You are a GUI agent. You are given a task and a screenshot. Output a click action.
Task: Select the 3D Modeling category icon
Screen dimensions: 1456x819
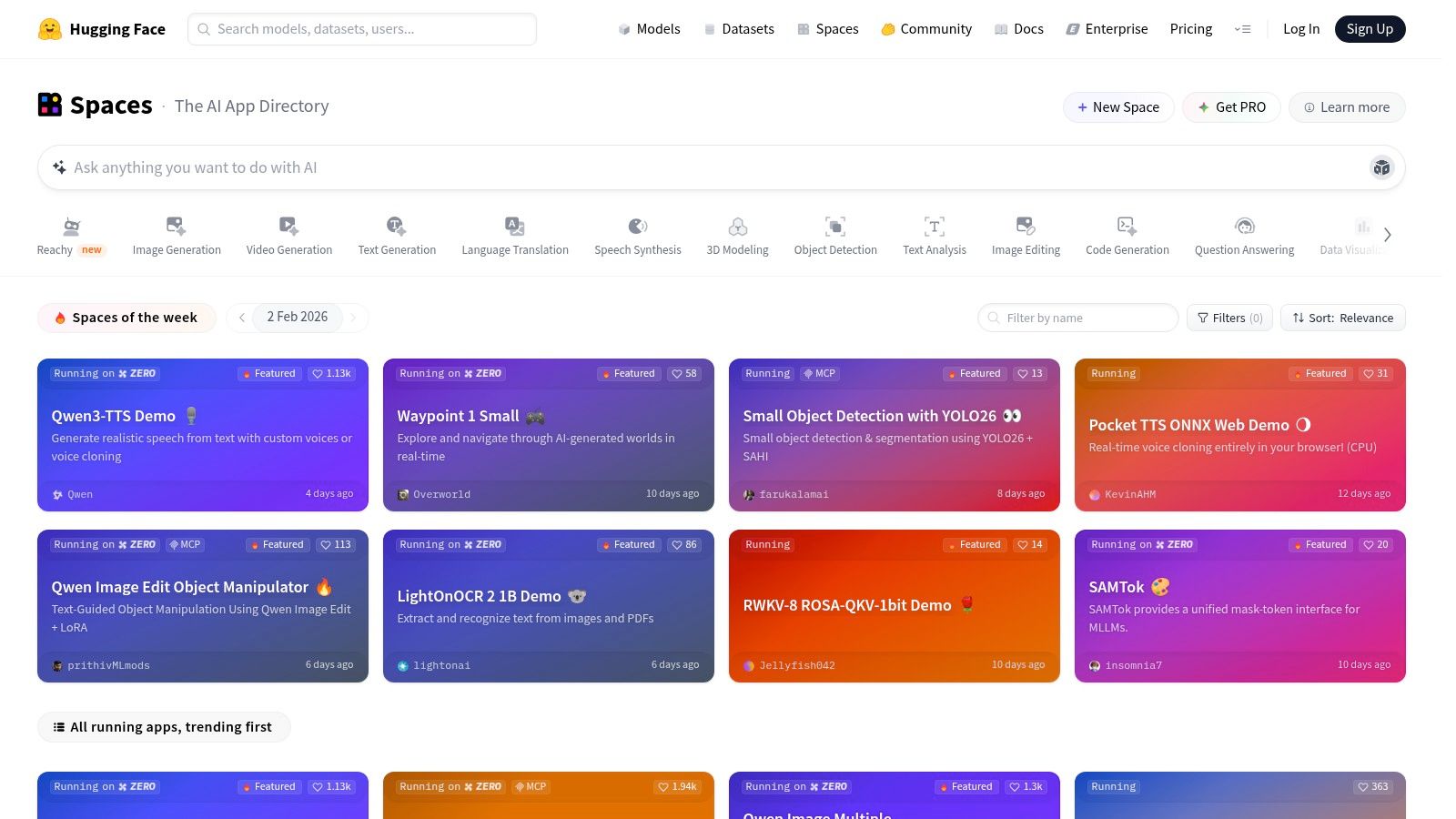pyautogui.click(x=738, y=226)
